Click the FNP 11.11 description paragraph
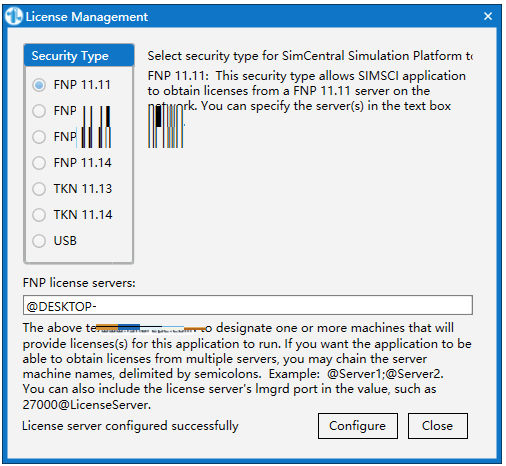 pyautogui.click(x=307, y=91)
